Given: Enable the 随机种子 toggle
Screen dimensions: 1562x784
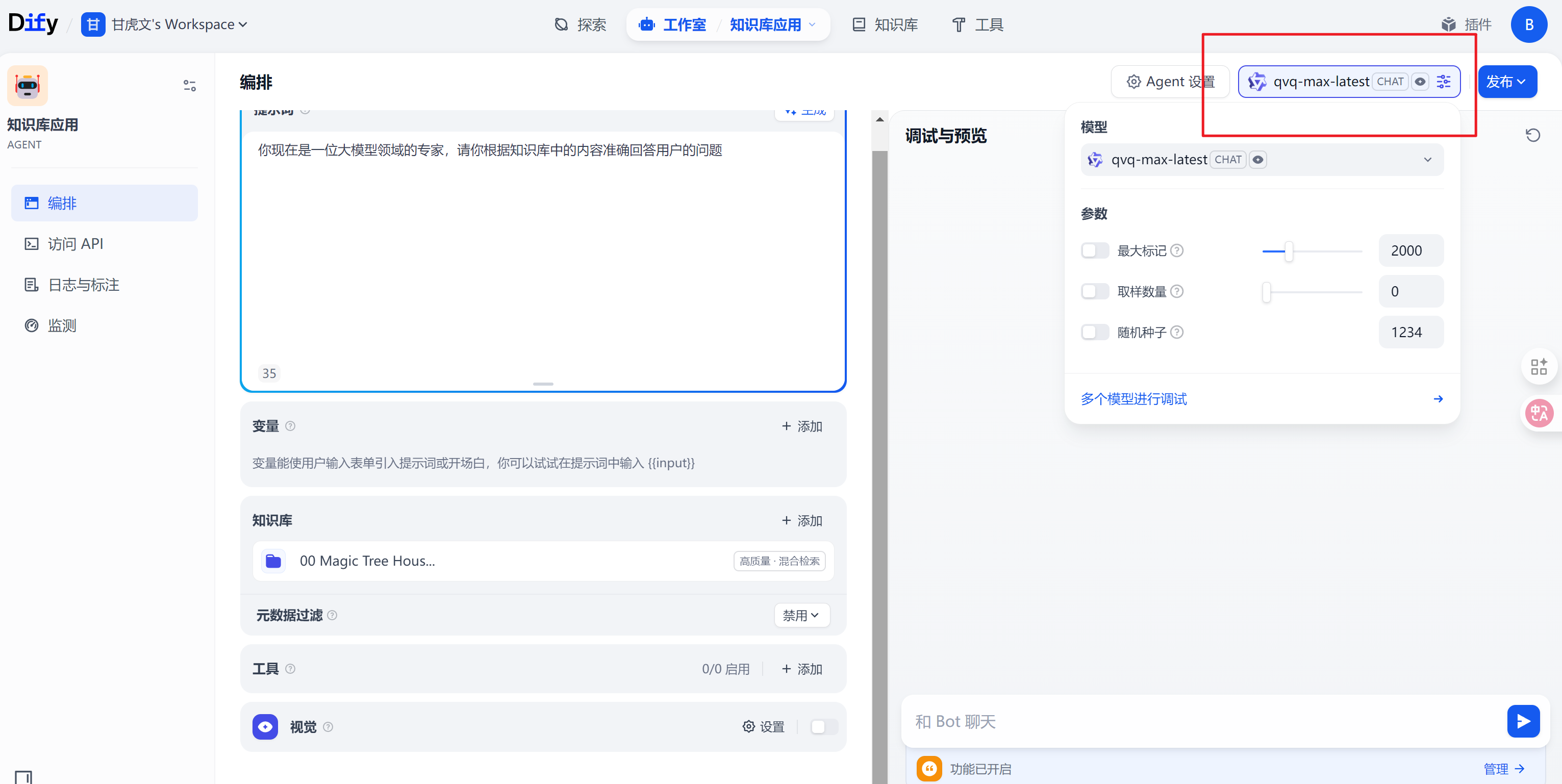Looking at the screenshot, I should tap(1095, 332).
